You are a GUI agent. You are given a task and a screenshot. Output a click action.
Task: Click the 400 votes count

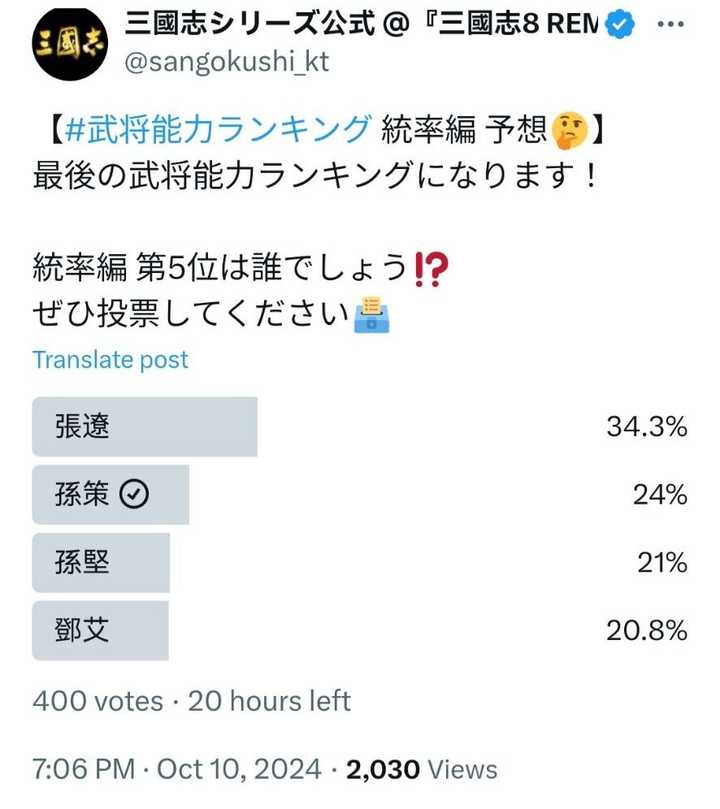coord(97,701)
